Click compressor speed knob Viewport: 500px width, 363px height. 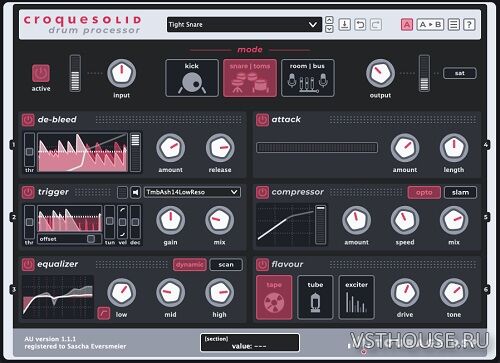click(x=405, y=220)
